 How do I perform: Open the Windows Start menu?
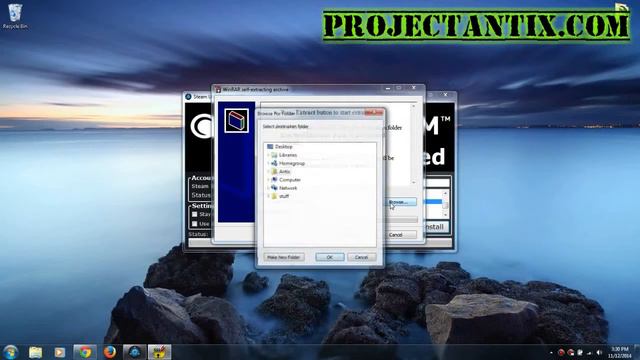10,352
